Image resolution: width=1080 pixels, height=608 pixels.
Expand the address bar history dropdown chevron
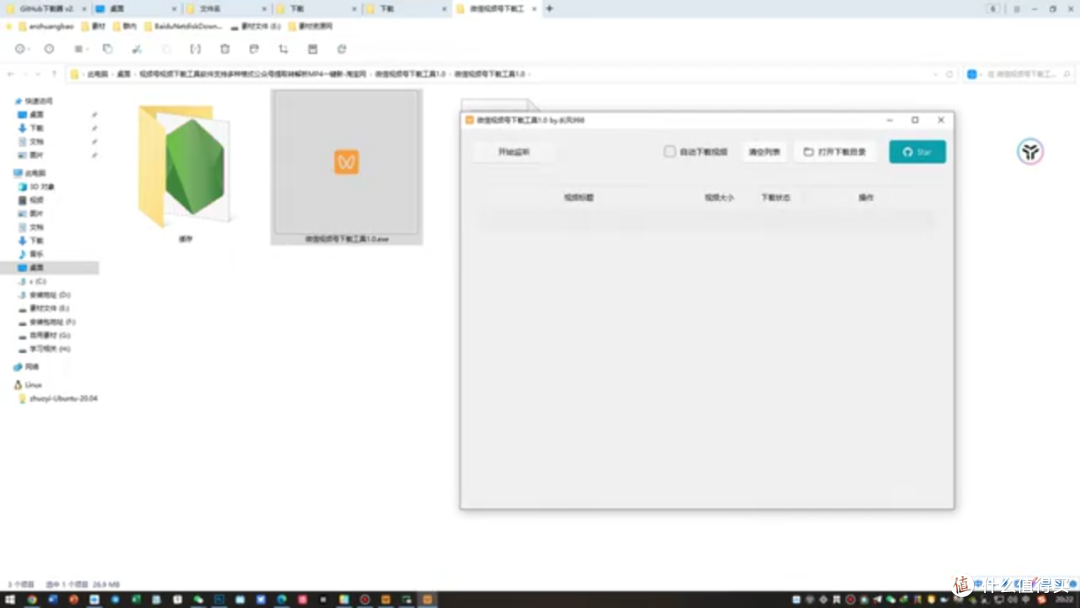tap(935, 74)
